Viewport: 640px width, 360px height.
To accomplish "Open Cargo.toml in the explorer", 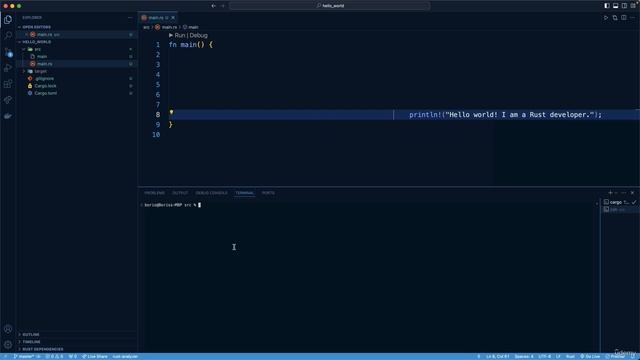I will tap(46, 93).
